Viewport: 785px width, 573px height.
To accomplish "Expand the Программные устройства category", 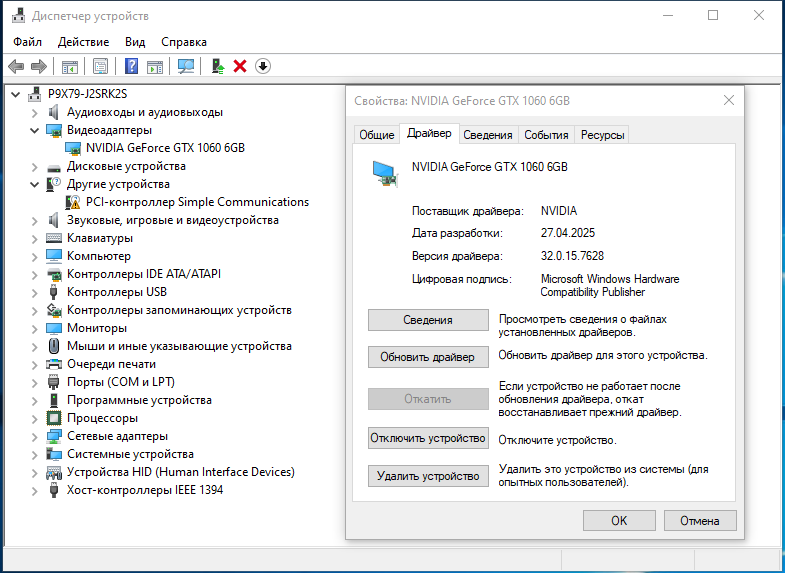I will pyautogui.click(x=35, y=401).
